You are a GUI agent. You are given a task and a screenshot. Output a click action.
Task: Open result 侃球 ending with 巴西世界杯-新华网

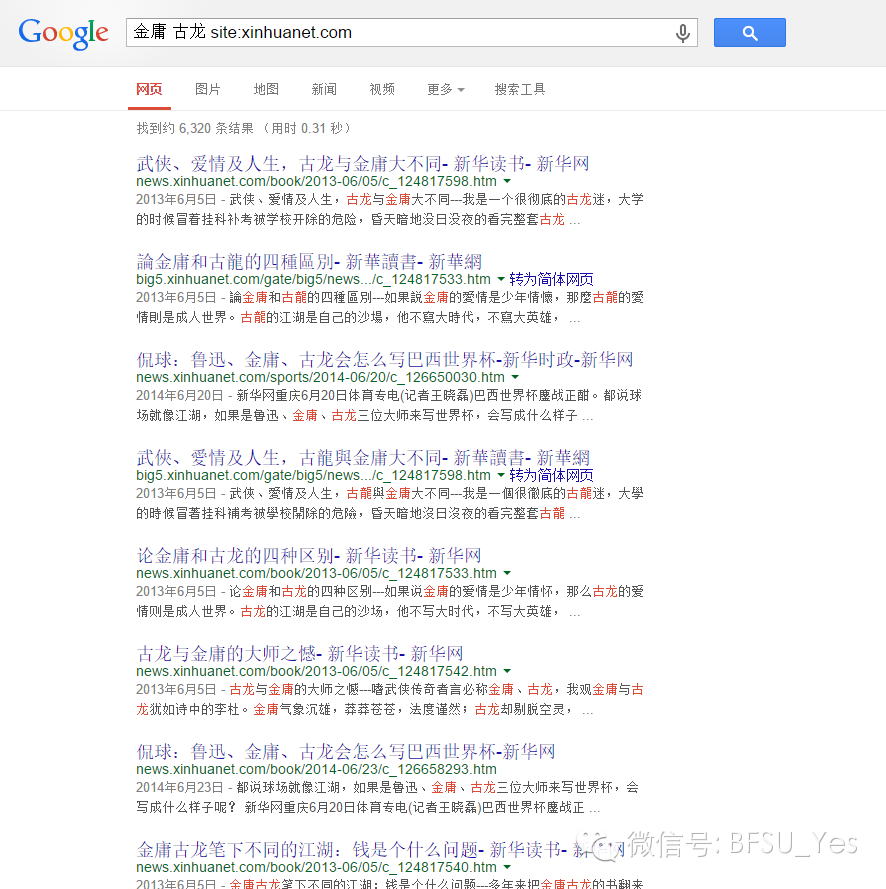click(346, 752)
